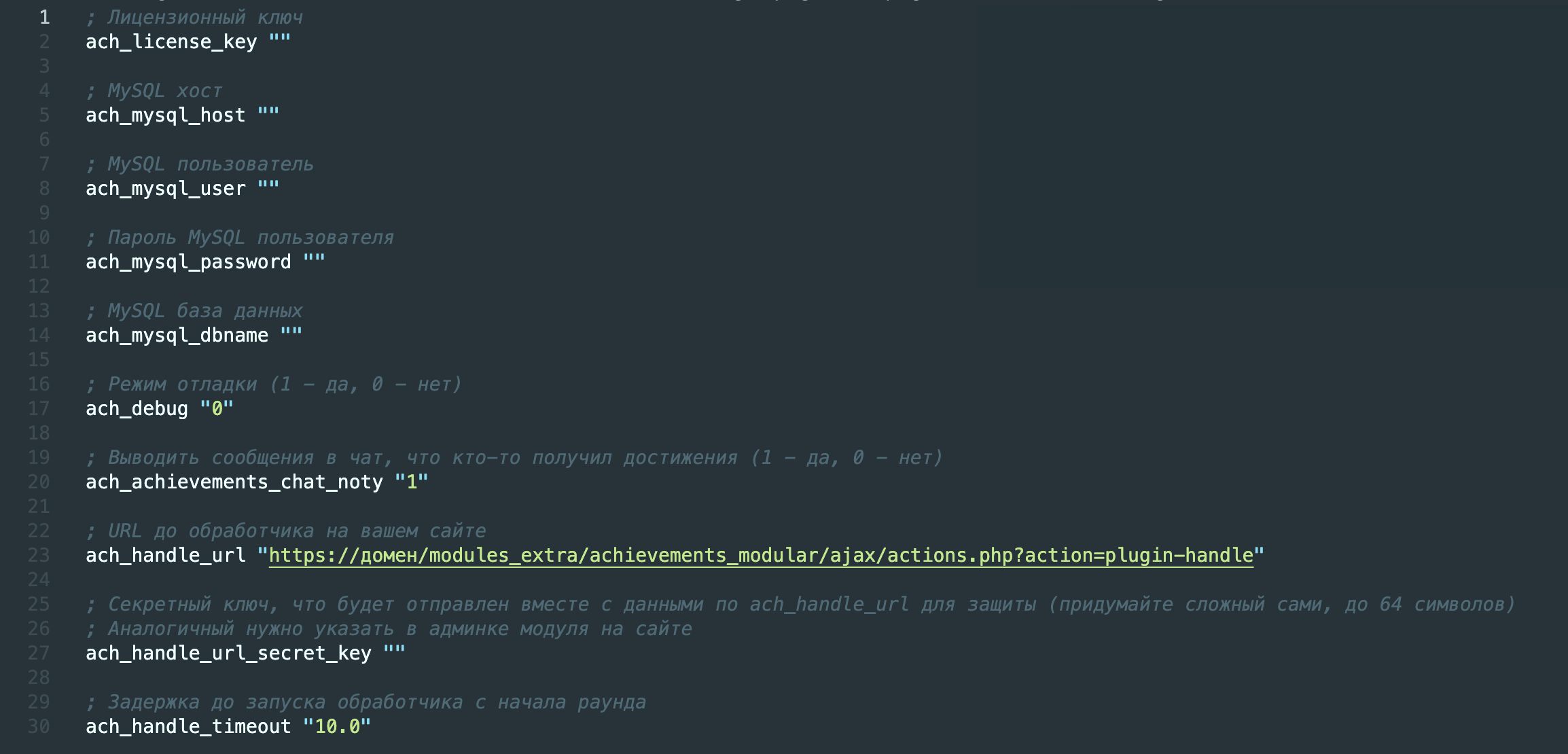Place cursor in ach_mysql_host empty value
Image resolution: width=1568 pixels, height=754 pixels.
tap(268, 115)
